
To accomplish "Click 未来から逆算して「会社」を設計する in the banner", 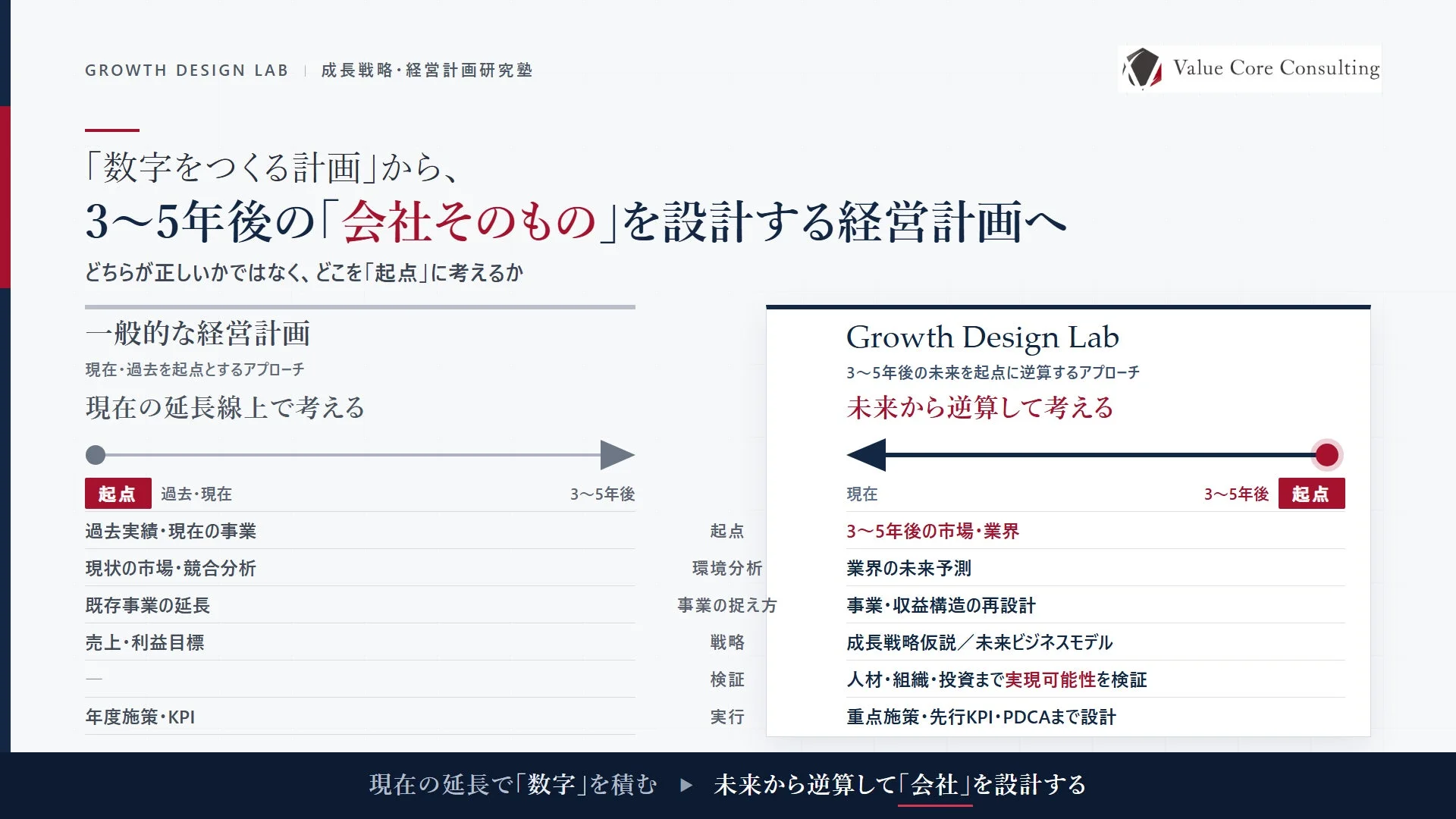I will (x=900, y=785).
